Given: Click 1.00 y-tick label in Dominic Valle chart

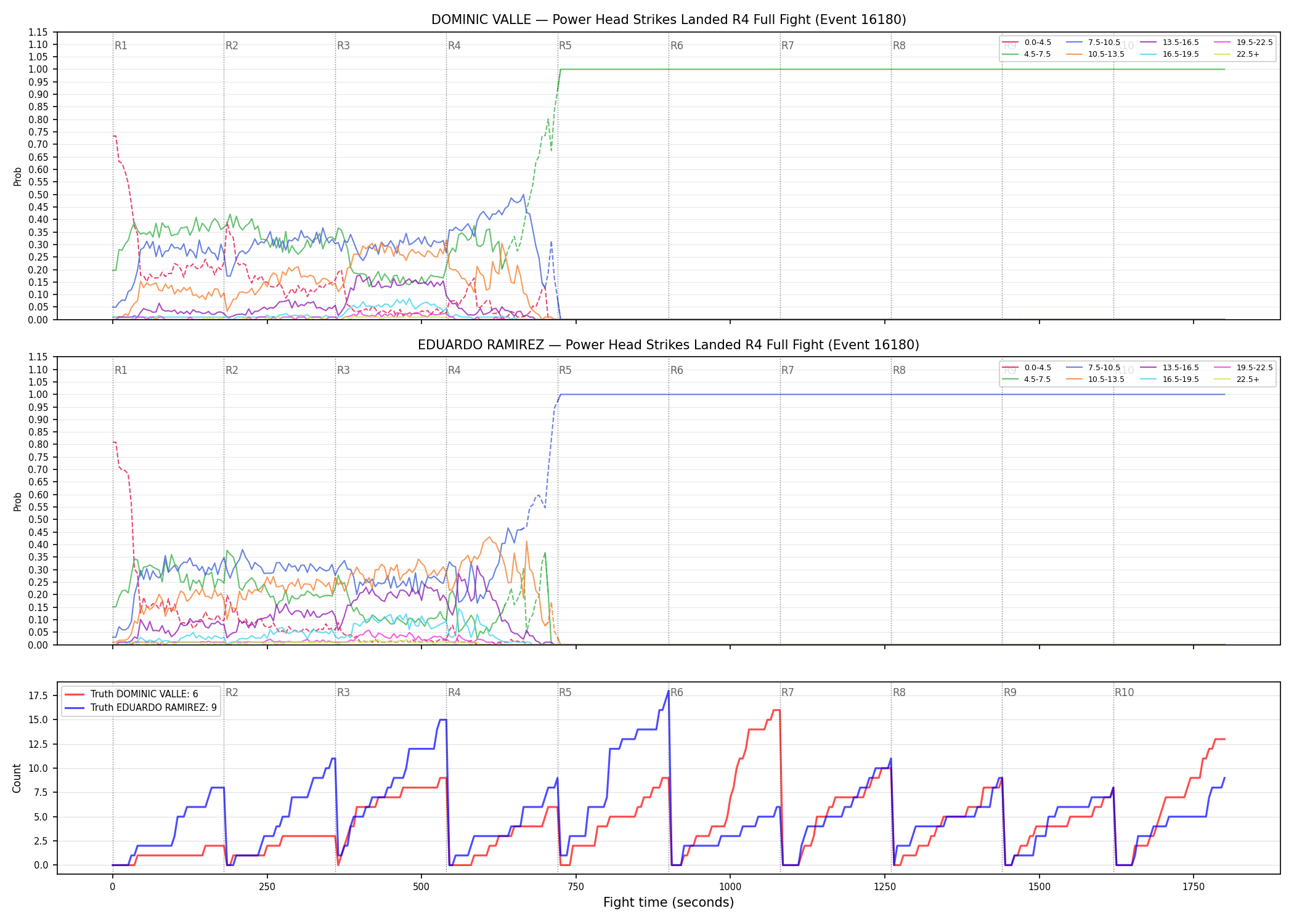Looking at the screenshot, I should point(38,70).
